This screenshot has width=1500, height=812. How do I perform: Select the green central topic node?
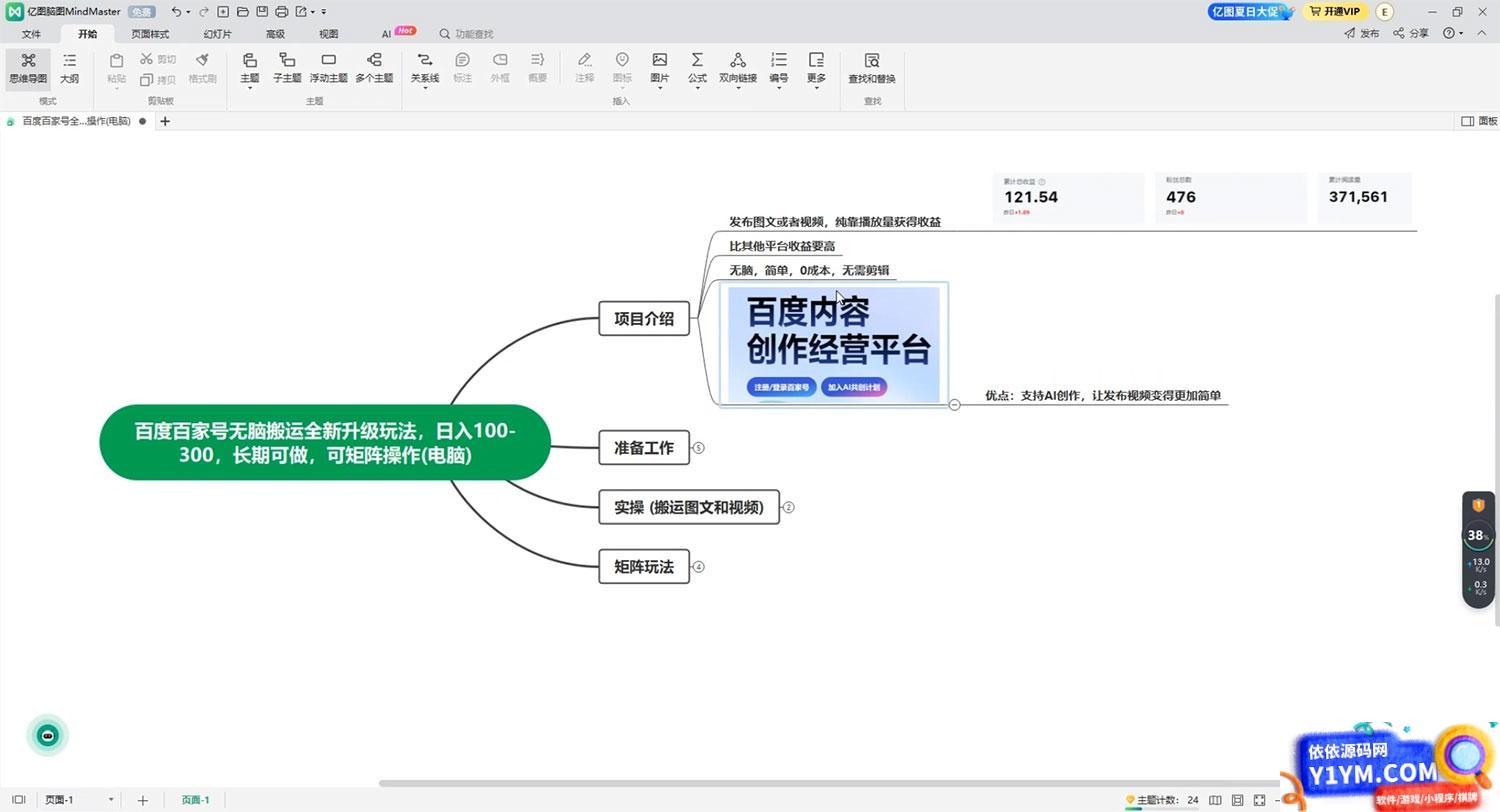pos(325,442)
